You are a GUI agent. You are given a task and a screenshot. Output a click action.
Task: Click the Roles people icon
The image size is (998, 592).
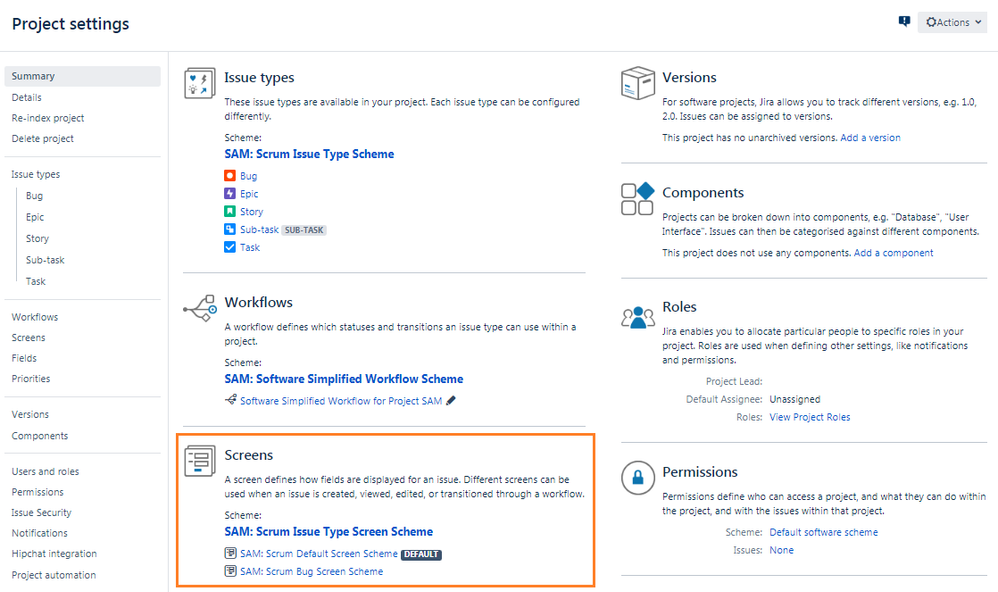(x=638, y=317)
